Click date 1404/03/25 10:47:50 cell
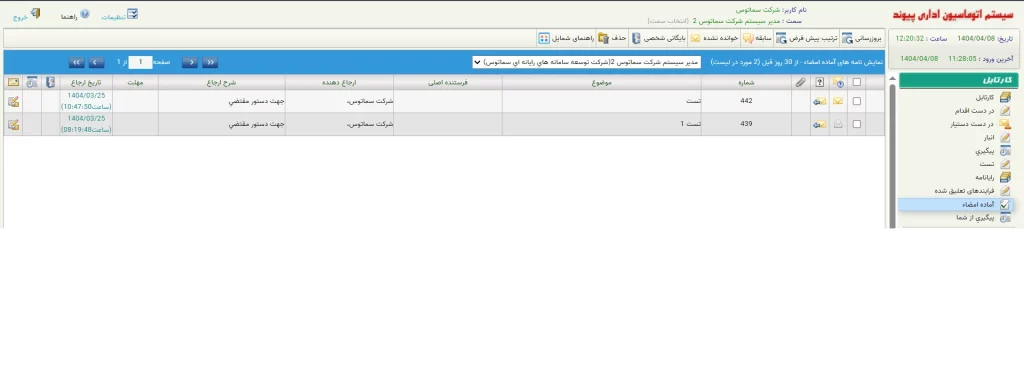 tap(86, 101)
